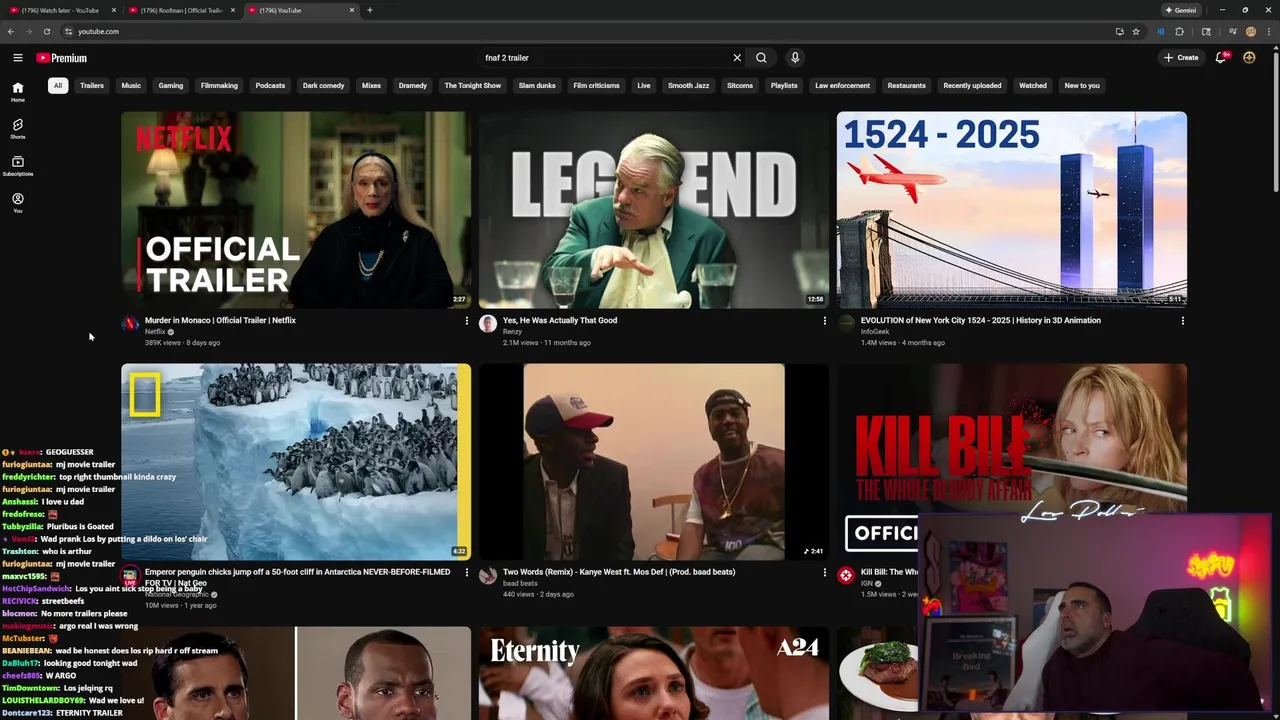Go to Home in the sidebar
The height and width of the screenshot is (720, 1280).
tap(17, 92)
